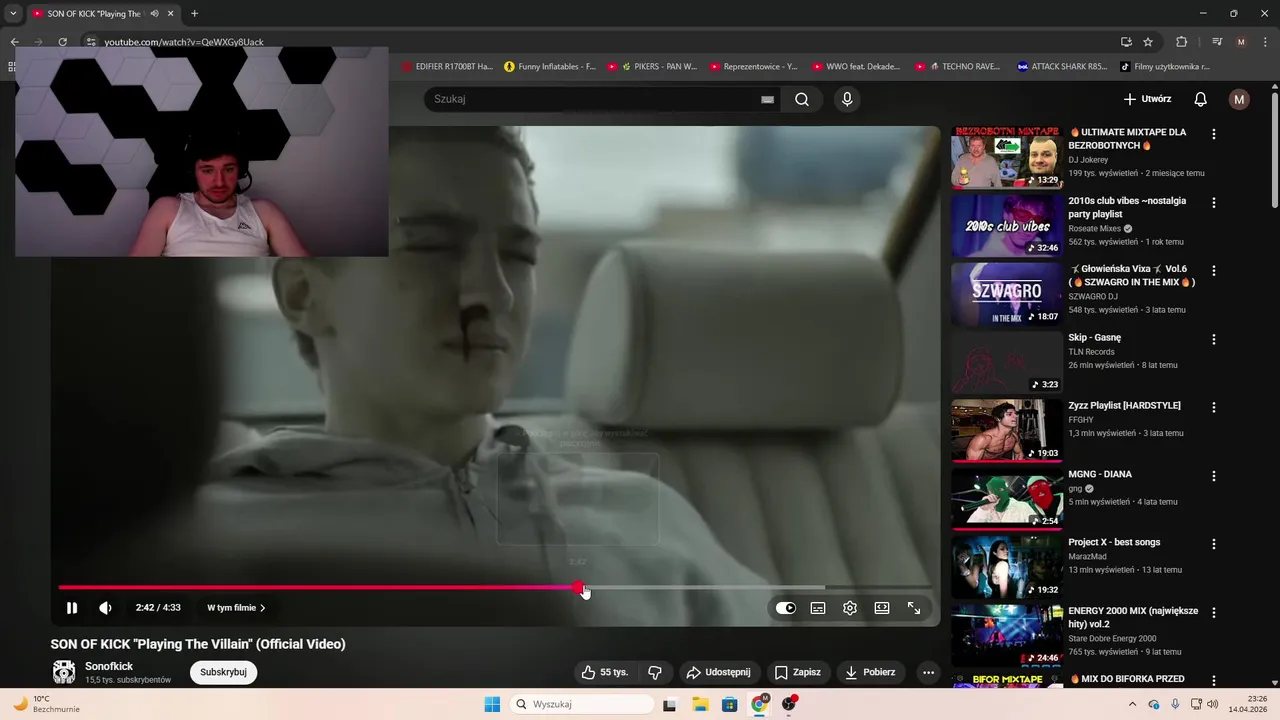Open Skip - Gasnę video title

tap(1094, 337)
